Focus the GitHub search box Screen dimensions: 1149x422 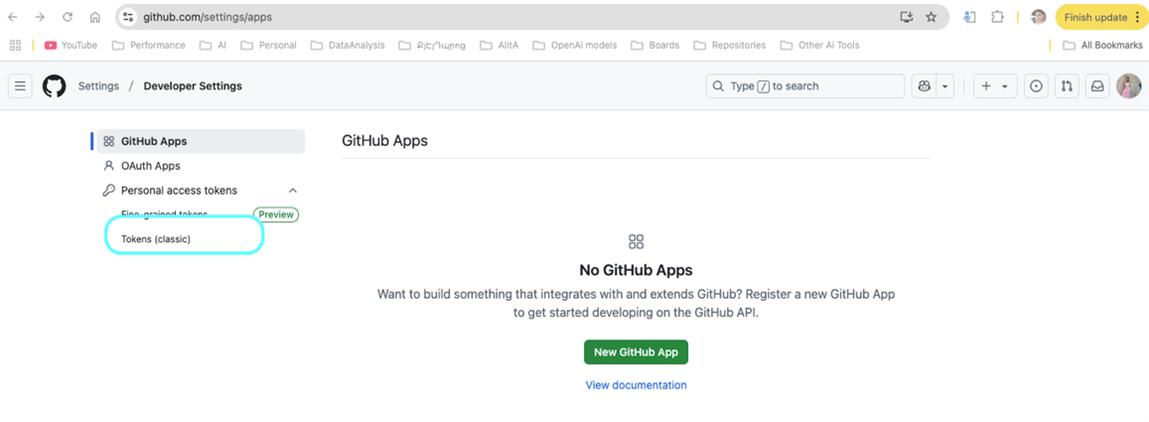pos(805,86)
